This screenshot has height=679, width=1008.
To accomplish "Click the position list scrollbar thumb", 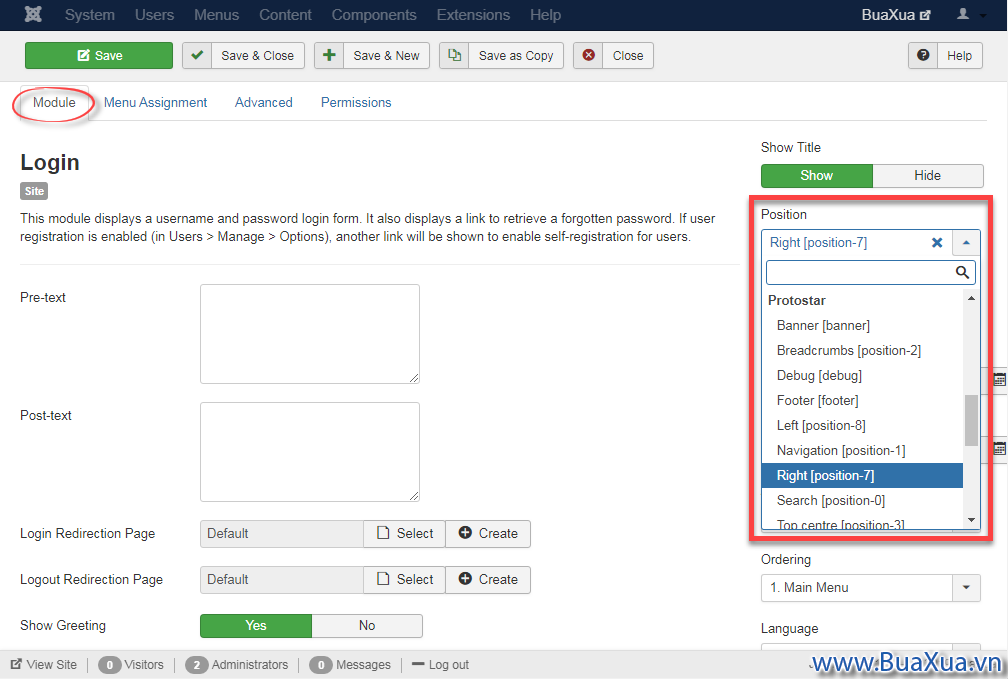I will click(x=971, y=420).
